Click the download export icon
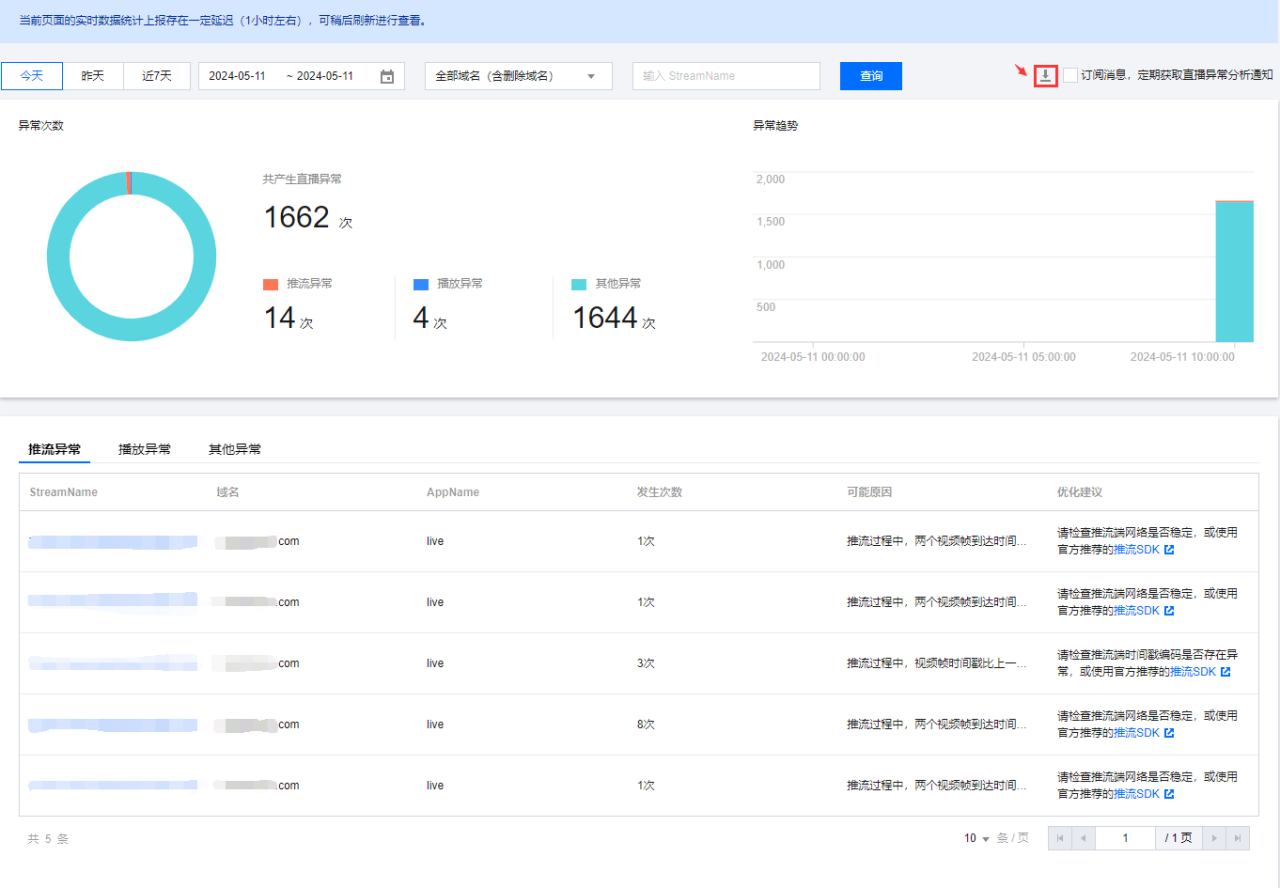The width and height of the screenshot is (1280, 888). click(1045, 75)
